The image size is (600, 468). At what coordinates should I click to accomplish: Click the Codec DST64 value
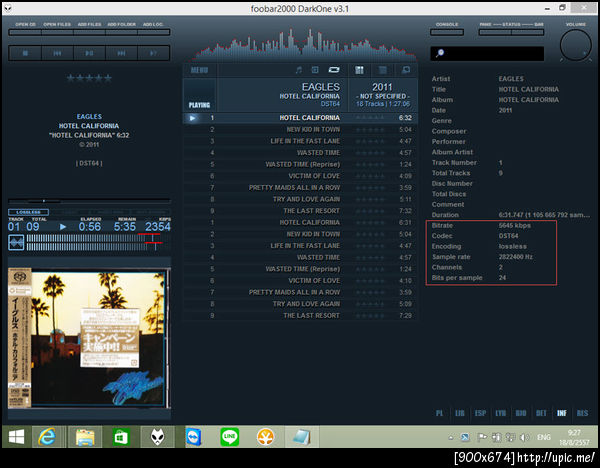508,236
